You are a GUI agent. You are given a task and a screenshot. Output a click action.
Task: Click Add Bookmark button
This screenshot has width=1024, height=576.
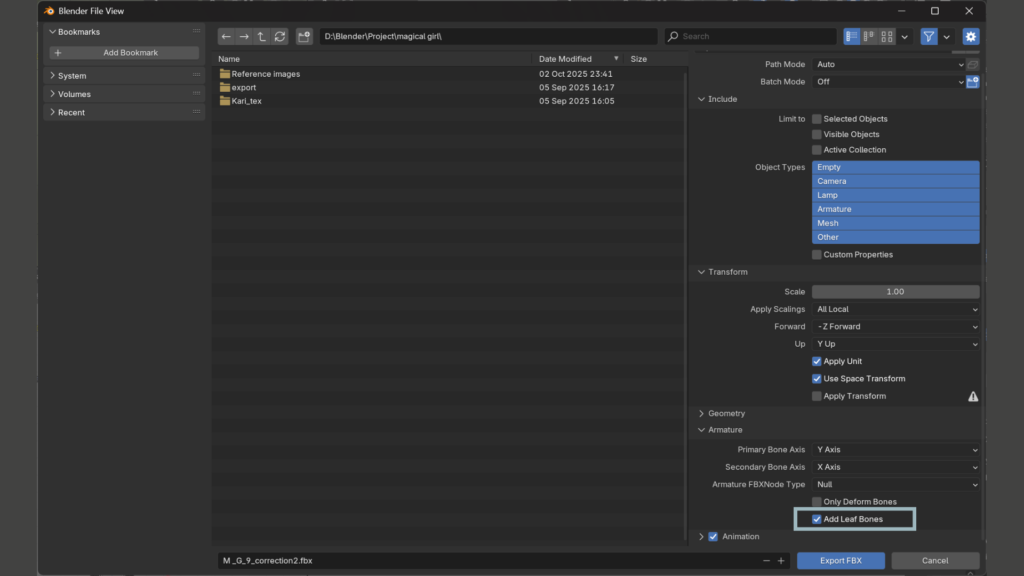pos(125,52)
